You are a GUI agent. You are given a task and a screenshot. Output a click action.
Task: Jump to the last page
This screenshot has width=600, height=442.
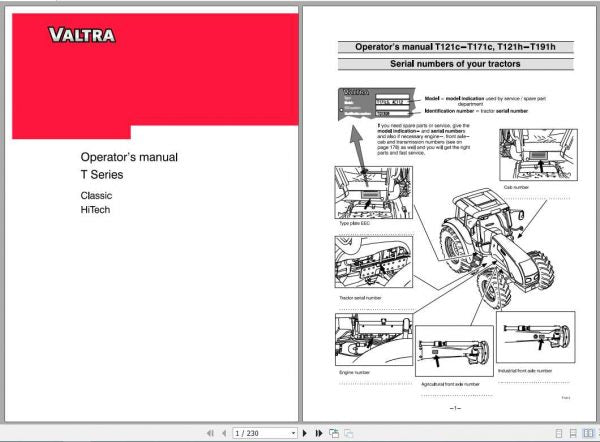point(319,433)
